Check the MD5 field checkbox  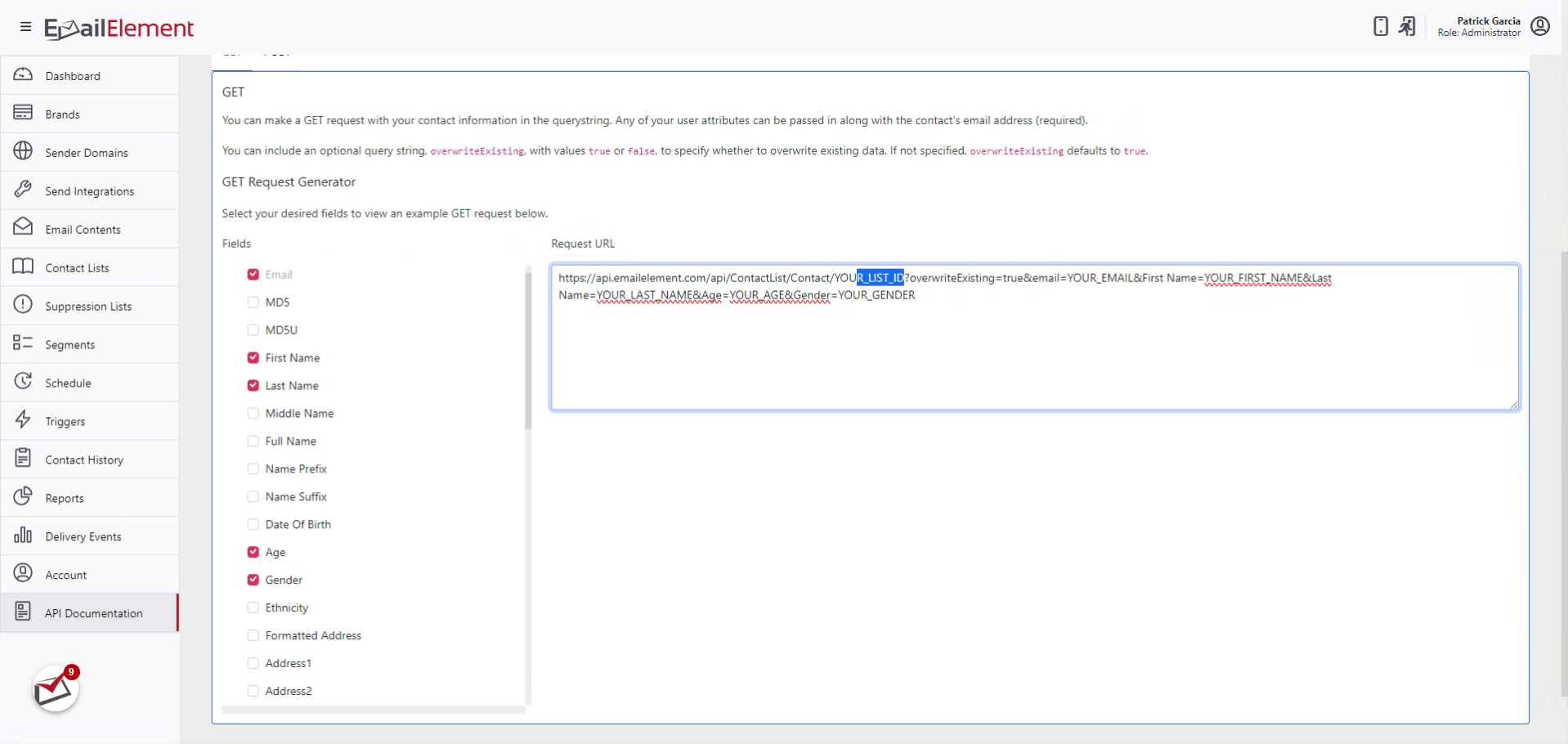click(x=253, y=303)
